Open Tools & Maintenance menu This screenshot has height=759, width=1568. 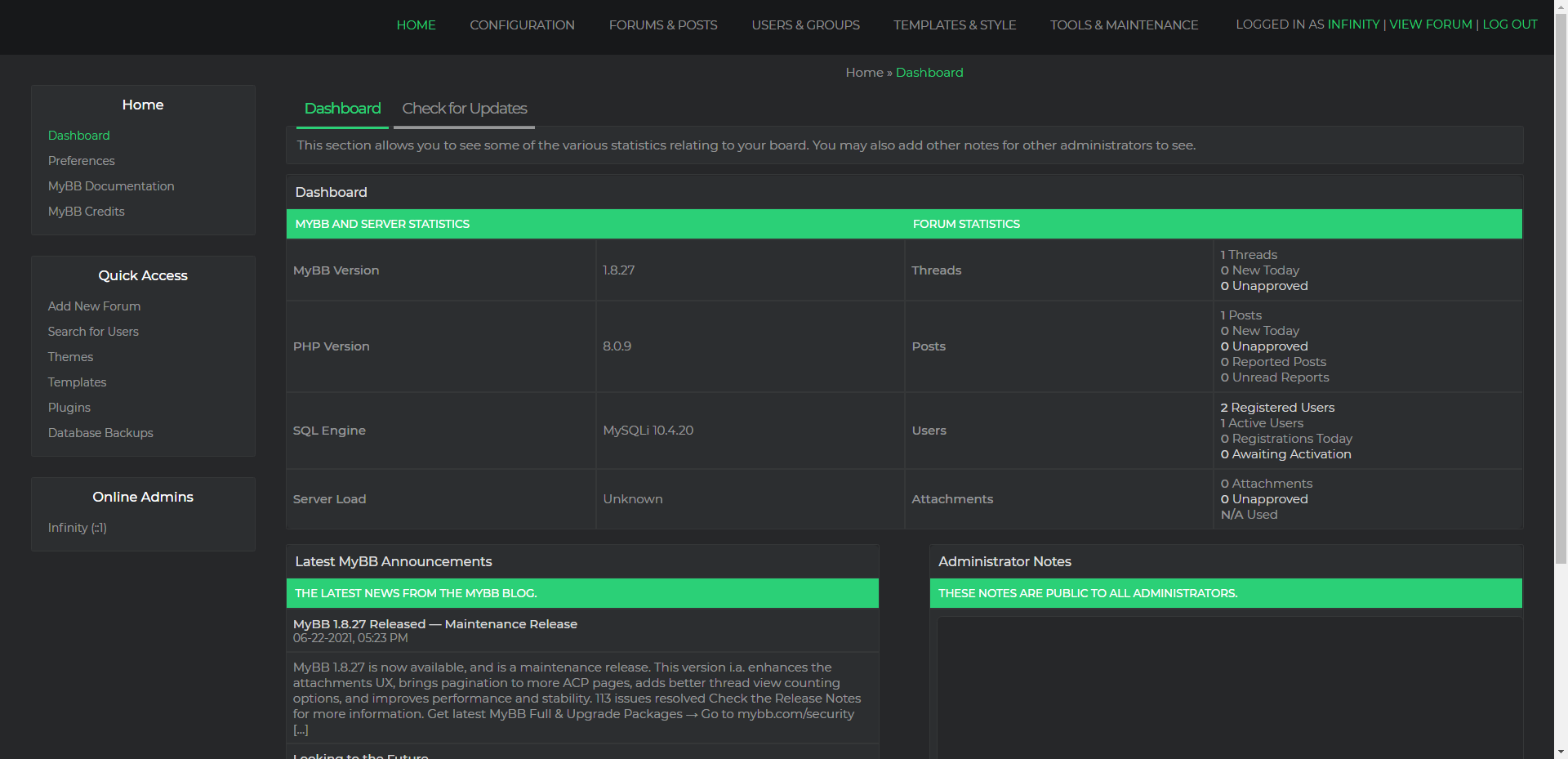point(1124,25)
